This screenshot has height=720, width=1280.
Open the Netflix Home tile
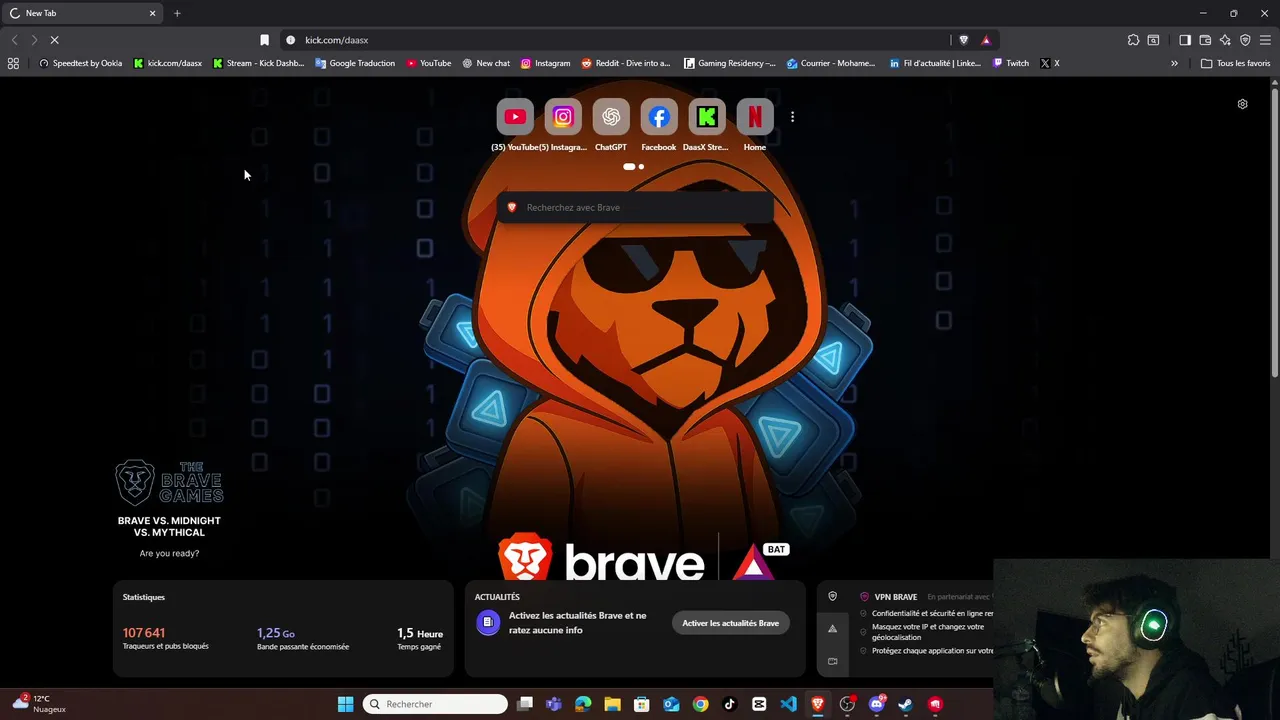(755, 117)
